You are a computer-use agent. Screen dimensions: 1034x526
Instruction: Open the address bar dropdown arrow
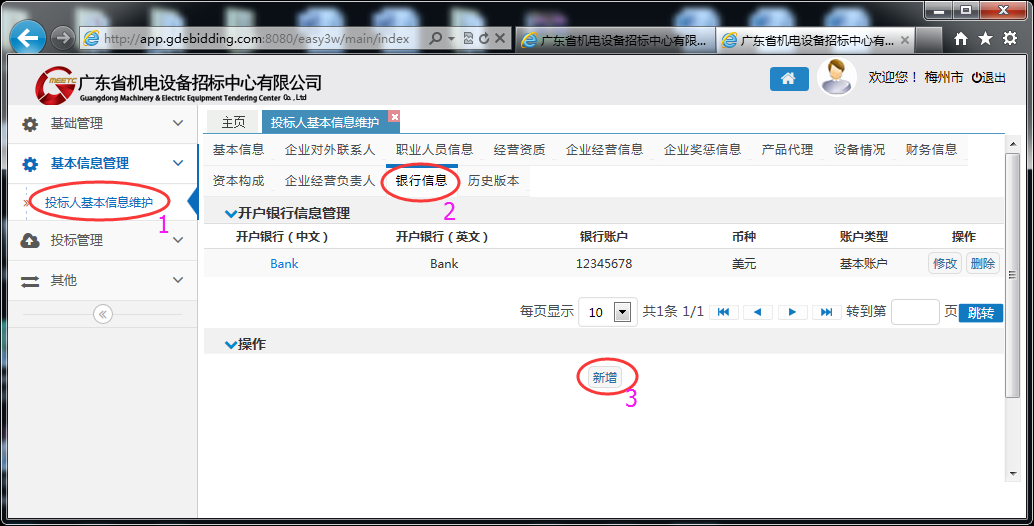pos(452,39)
